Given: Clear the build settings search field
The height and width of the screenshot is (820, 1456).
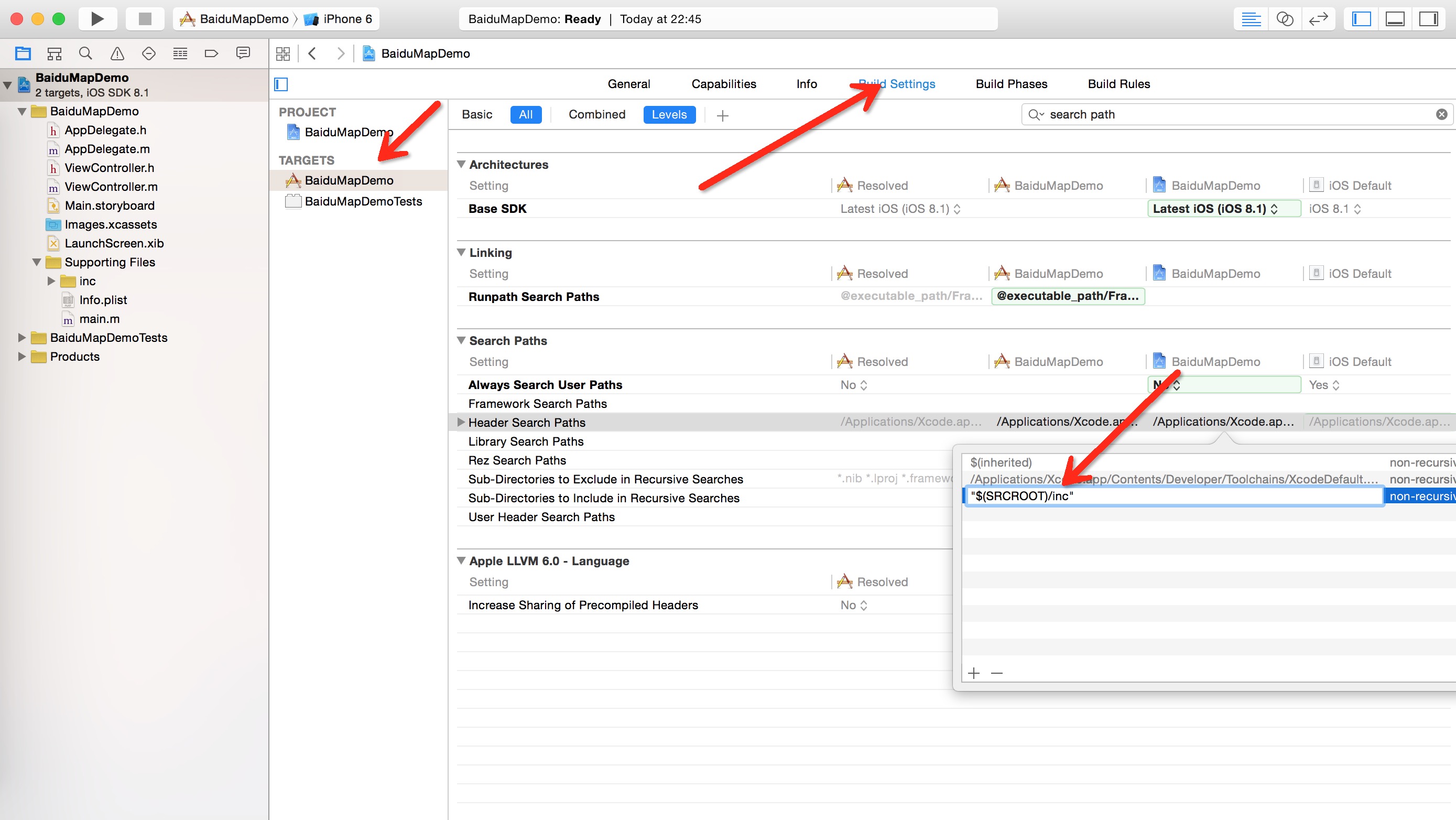Looking at the screenshot, I should click(x=1441, y=115).
